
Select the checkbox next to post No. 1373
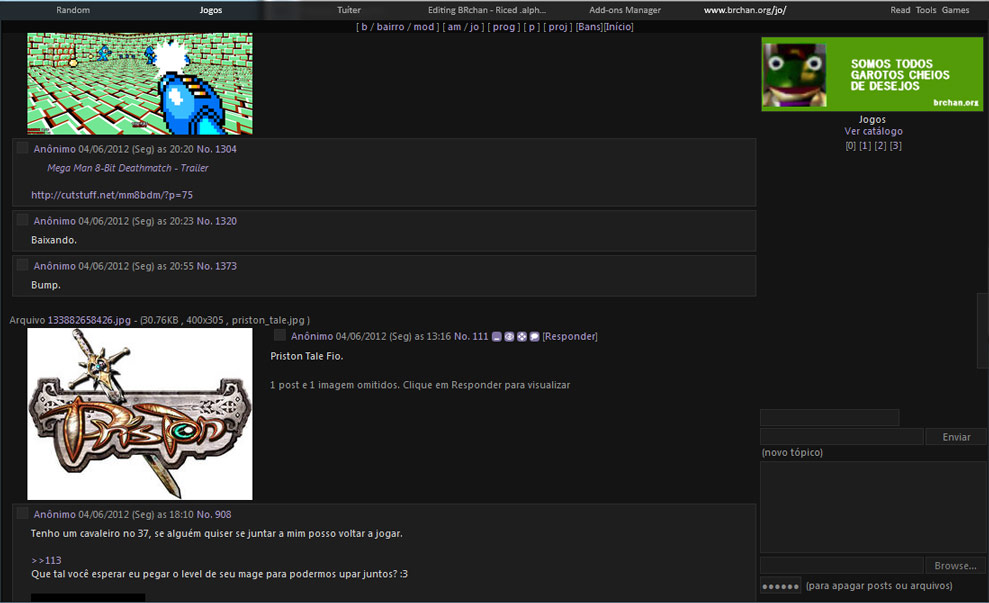tap(23, 265)
